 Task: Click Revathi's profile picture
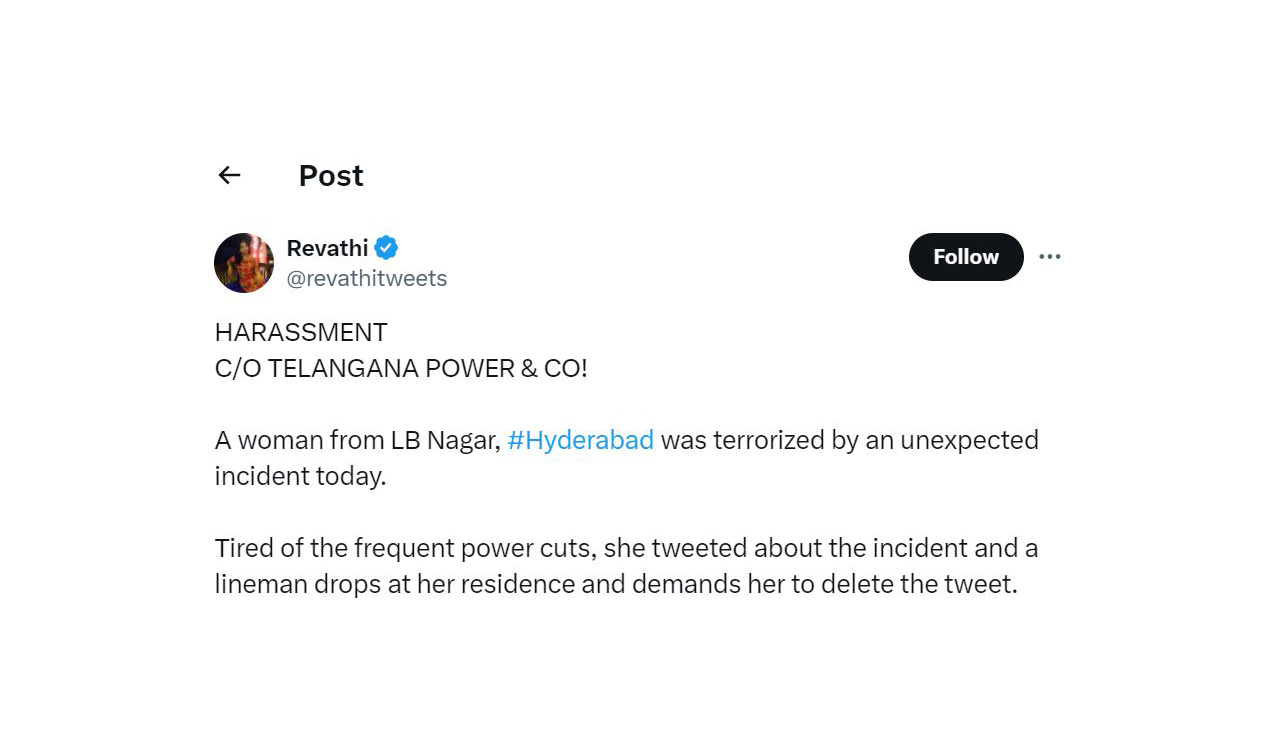244,262
